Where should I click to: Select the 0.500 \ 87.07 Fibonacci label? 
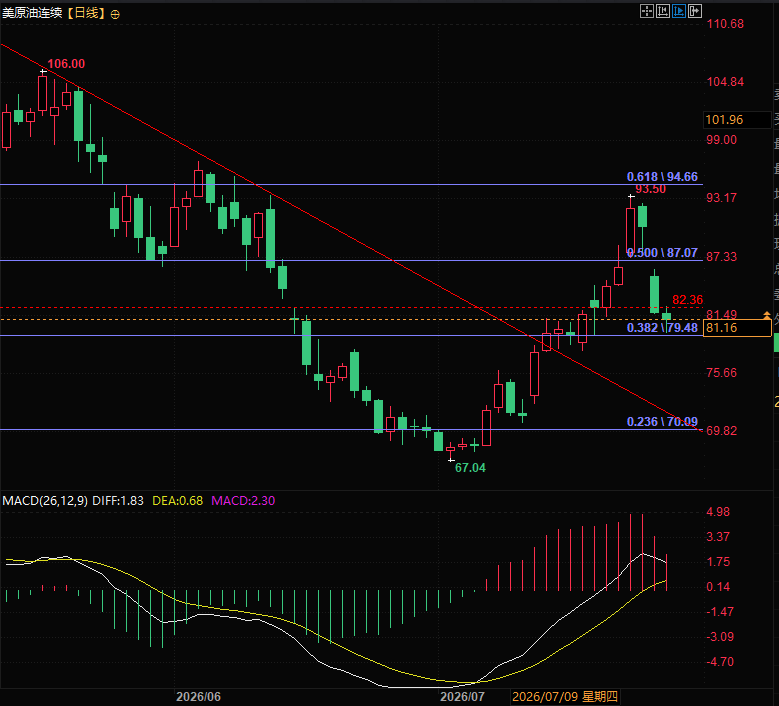(x=662, y=252)
